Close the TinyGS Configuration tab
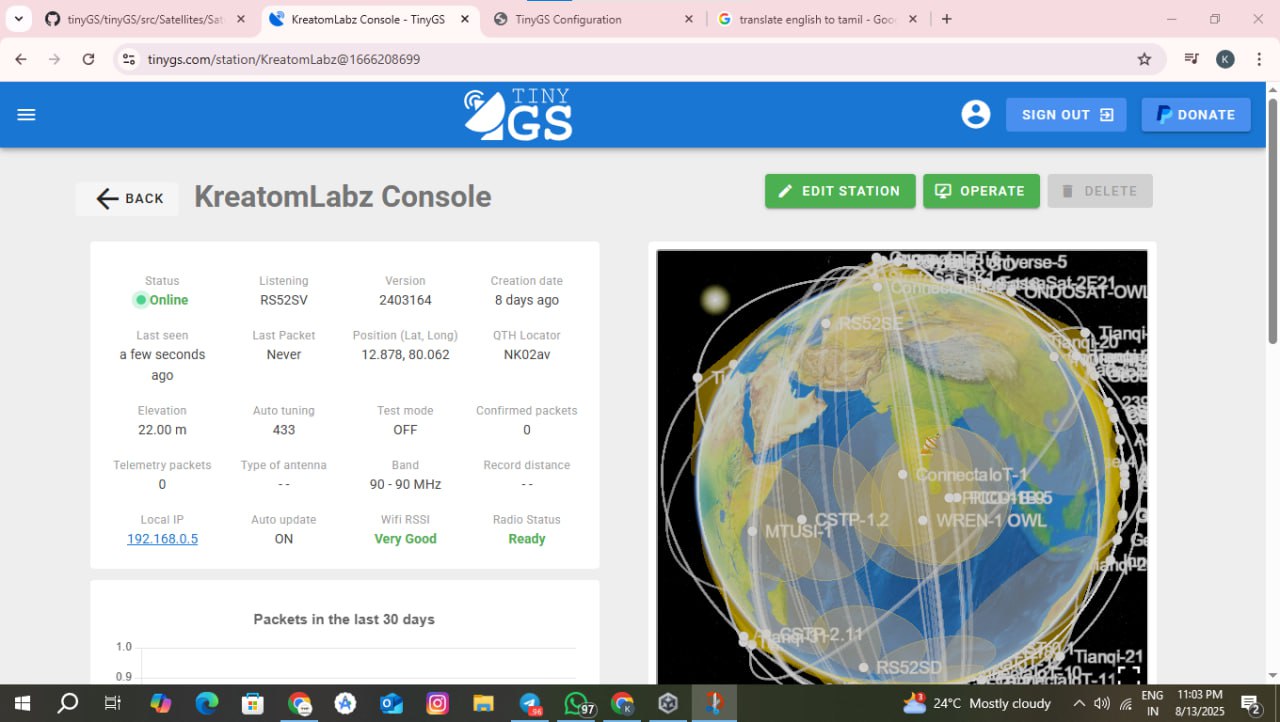The height and width of the screenshot is (722, 1280). pos(688,19)
